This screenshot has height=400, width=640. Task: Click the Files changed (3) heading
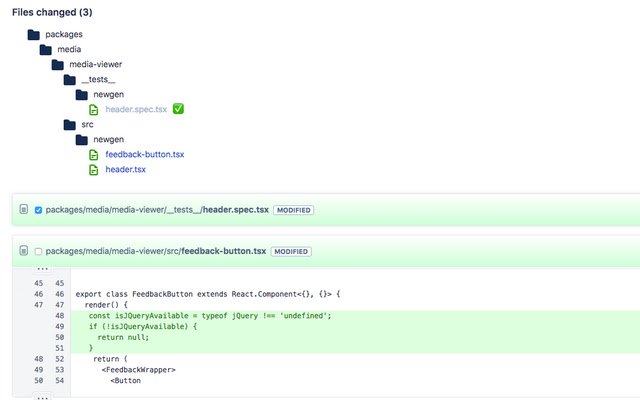[52, 12]
